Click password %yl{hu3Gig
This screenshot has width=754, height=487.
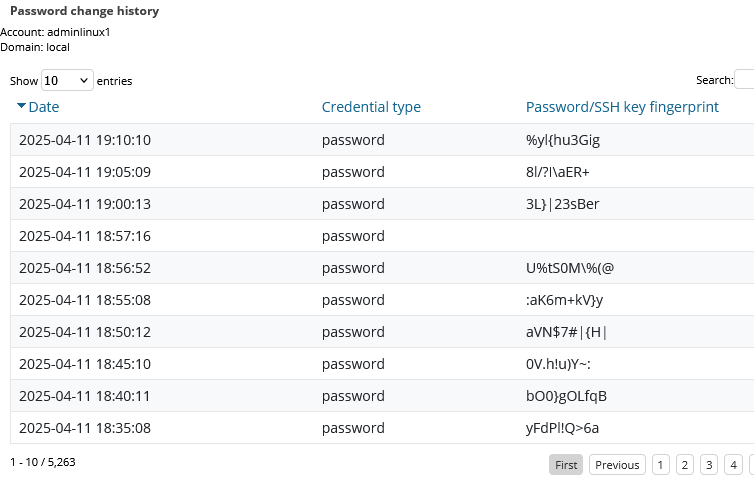[x=563, y=140]
